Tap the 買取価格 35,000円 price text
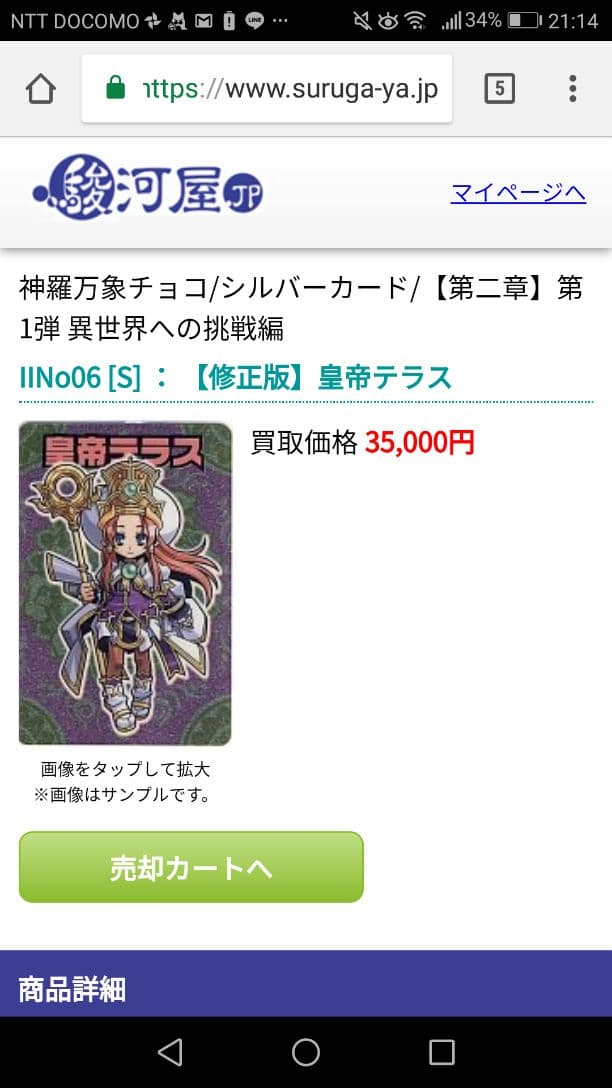This screenshot has width=612, height=1088. pos(362,442)
